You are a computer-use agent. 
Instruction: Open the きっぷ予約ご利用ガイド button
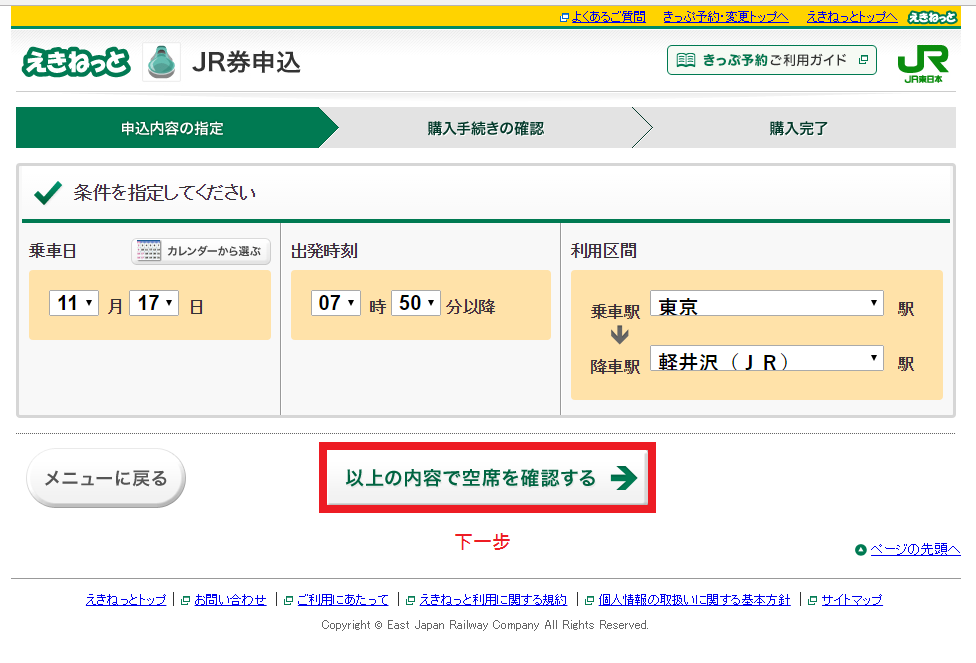click(x=772, y=60)
